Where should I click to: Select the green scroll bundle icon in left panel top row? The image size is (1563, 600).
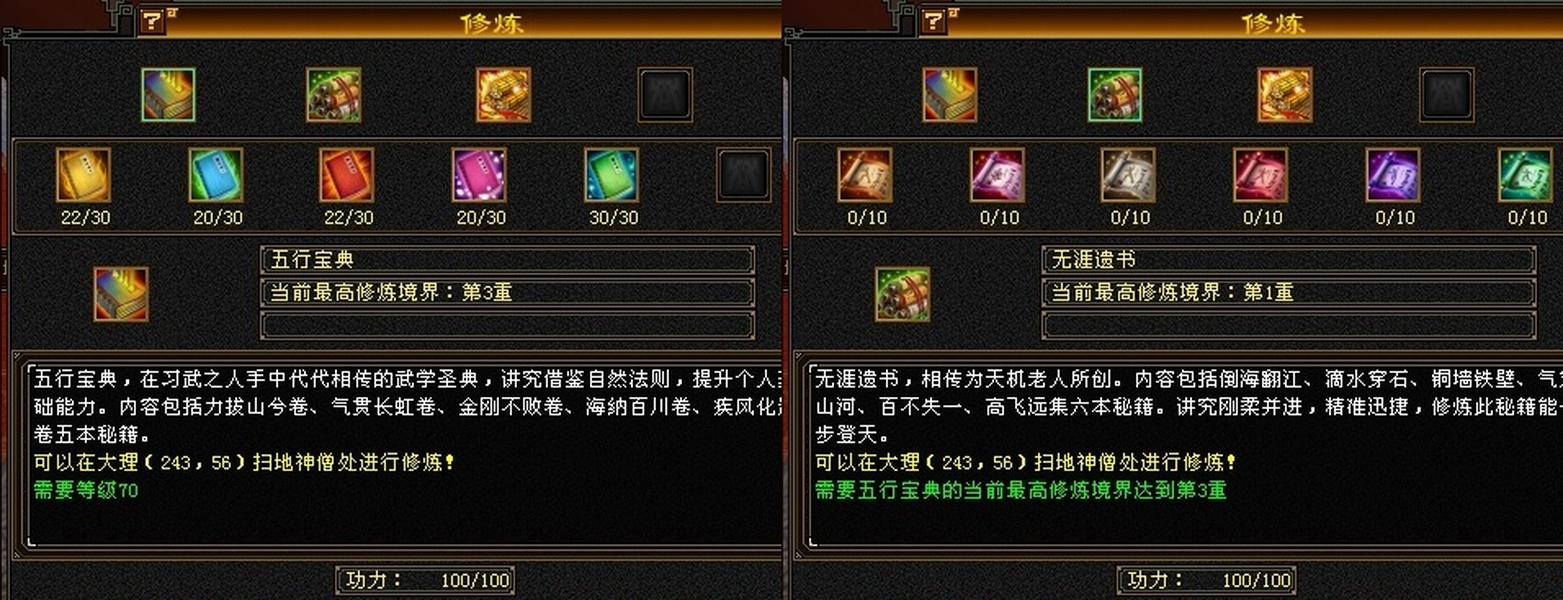[x=334, y=95]
